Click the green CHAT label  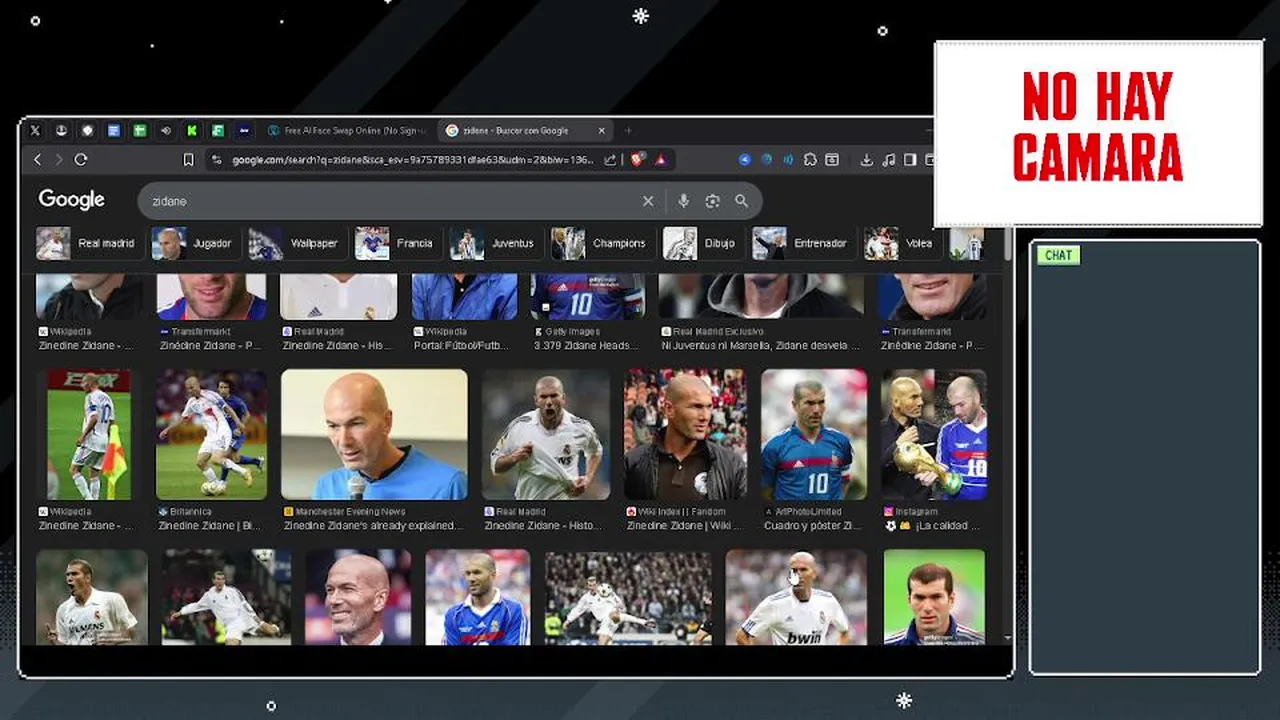click(x=1058, y=255)
